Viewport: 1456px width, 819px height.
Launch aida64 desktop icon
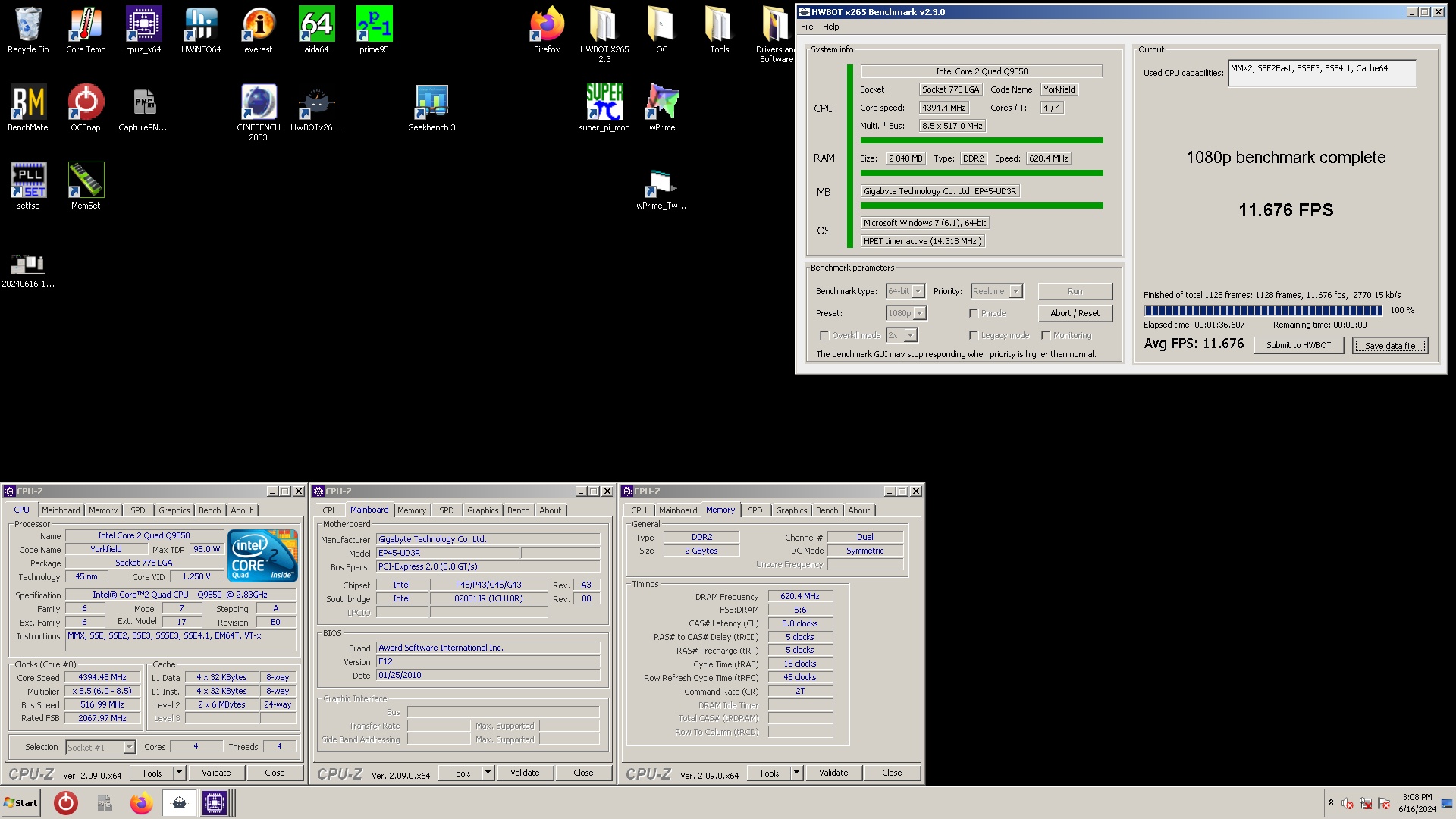click(x=316, y=30)
